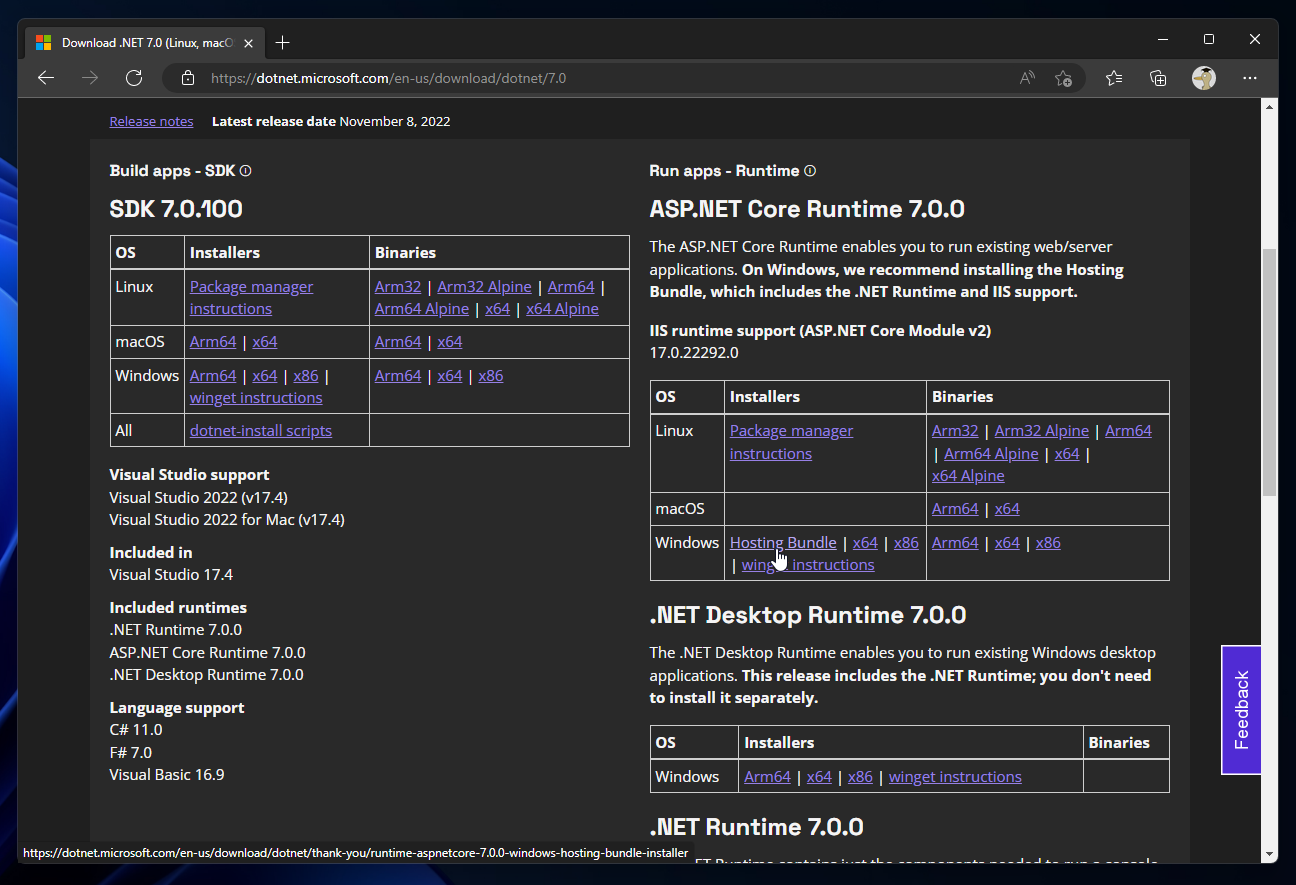The height and width of the screenshot is (885, 1296).
Task: Open the Release notes link
Action: (151, 121)
